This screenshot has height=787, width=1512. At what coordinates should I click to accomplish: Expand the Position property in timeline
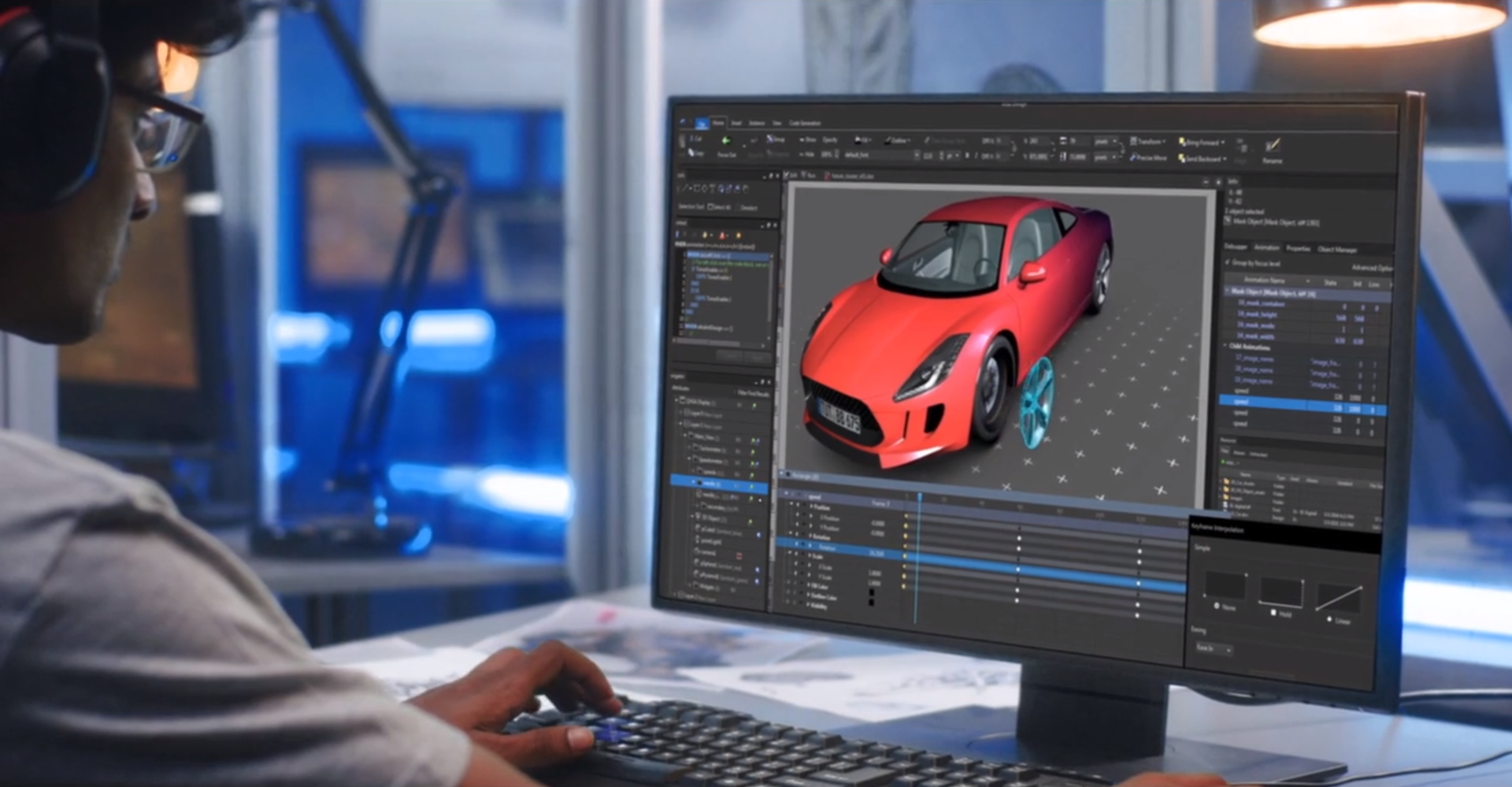(811, 507)
